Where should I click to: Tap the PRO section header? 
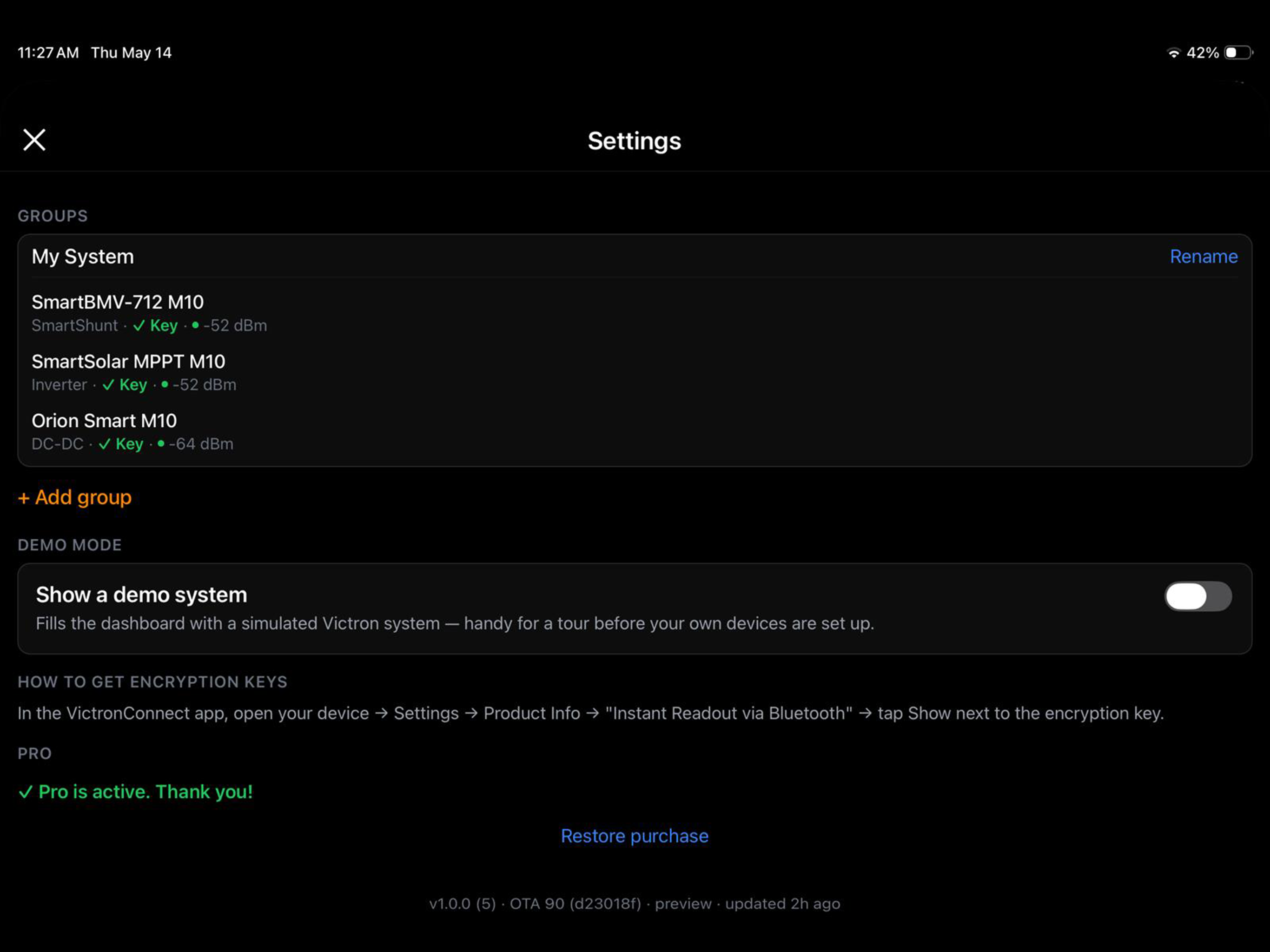(34, 754)
